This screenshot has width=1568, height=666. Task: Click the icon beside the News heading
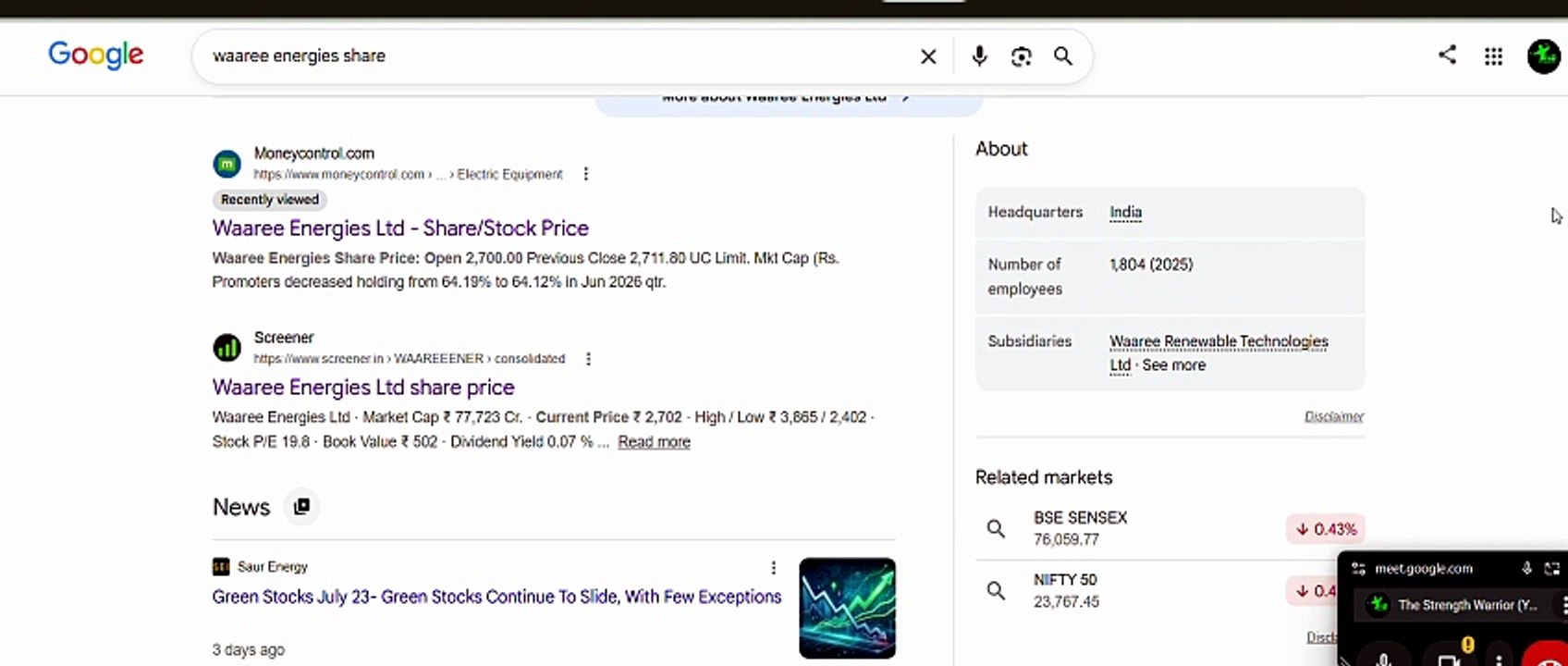[x=301, y=507]
